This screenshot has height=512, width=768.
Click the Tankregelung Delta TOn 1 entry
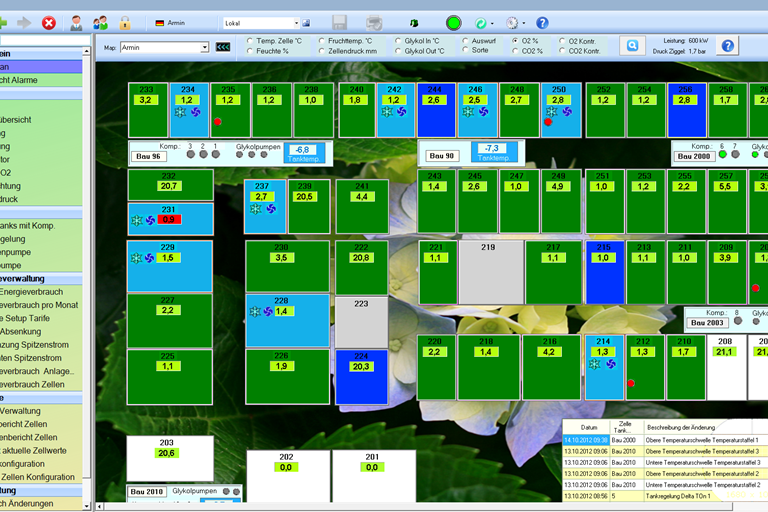pyautogui.click(x=678, y=496)
